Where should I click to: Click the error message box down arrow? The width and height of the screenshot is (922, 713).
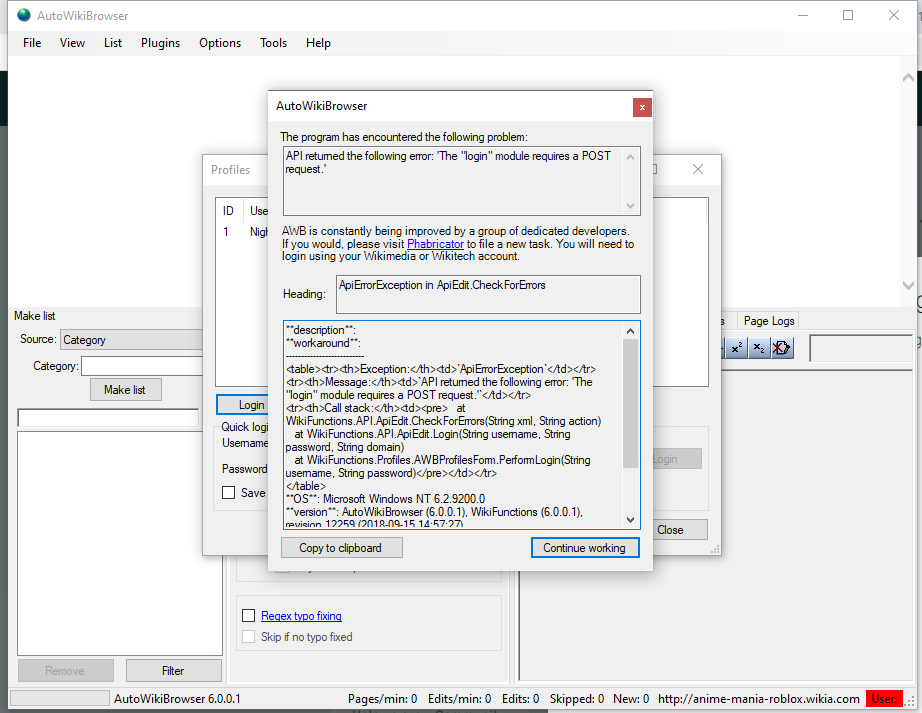click(x=630, y=206)
